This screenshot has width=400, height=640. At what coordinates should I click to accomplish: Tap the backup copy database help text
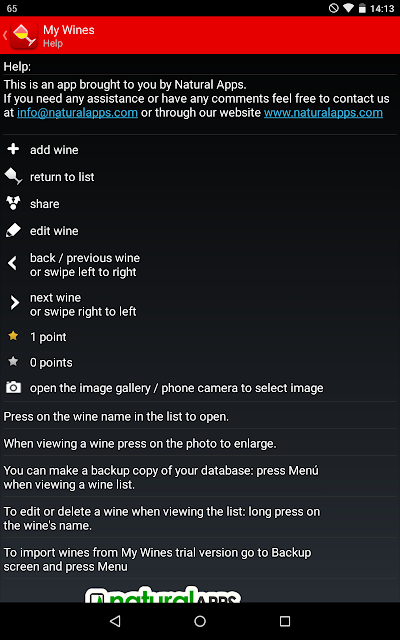(161, 478)
